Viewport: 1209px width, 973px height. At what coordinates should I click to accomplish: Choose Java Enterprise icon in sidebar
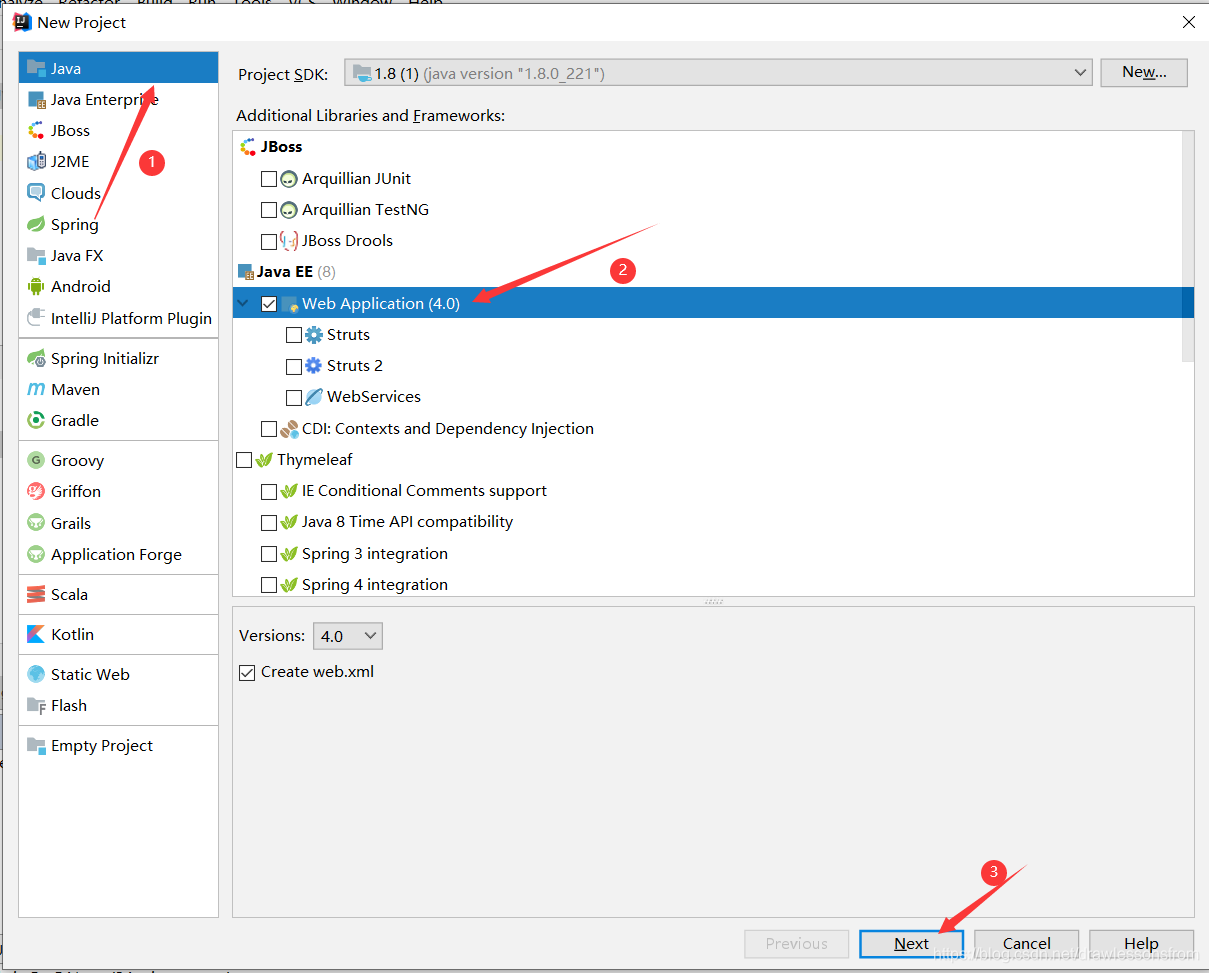point(36,99)
